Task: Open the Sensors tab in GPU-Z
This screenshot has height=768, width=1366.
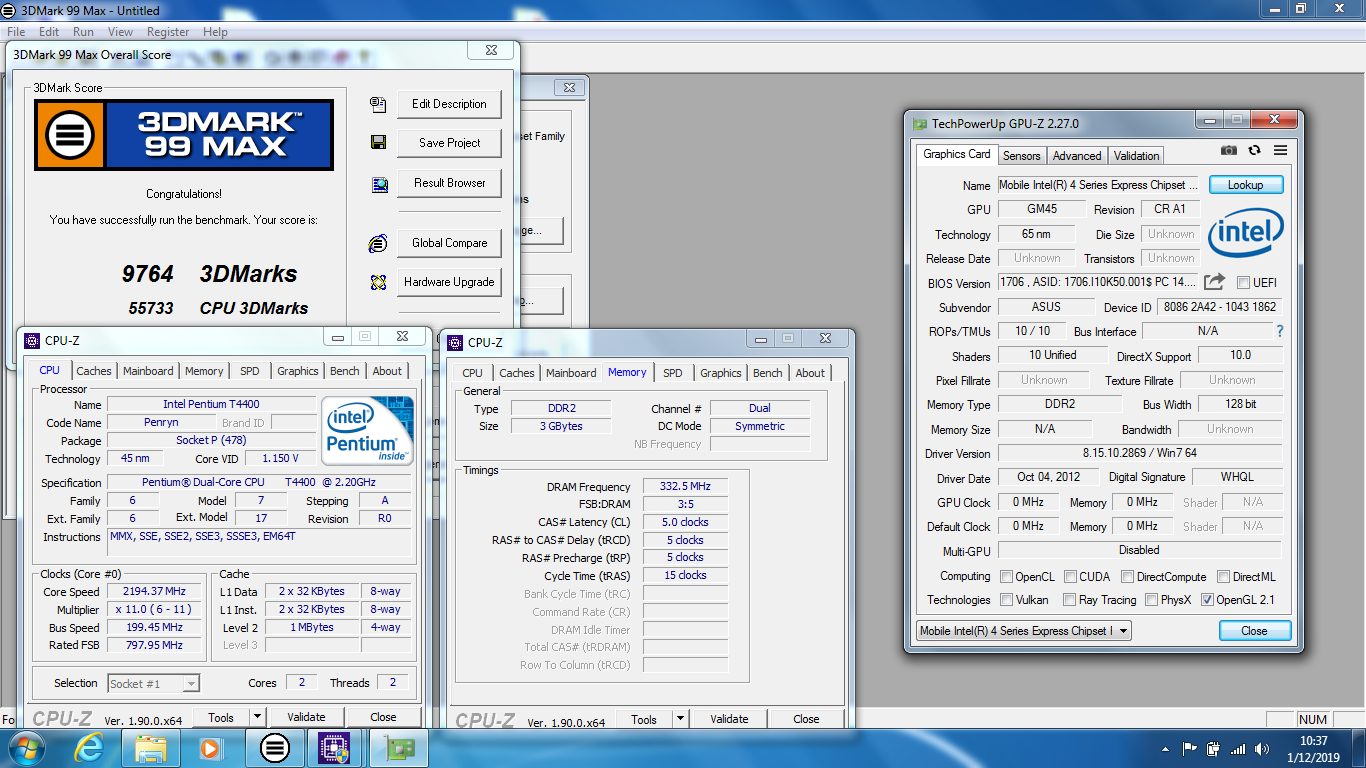Action: coord(1022,156)
